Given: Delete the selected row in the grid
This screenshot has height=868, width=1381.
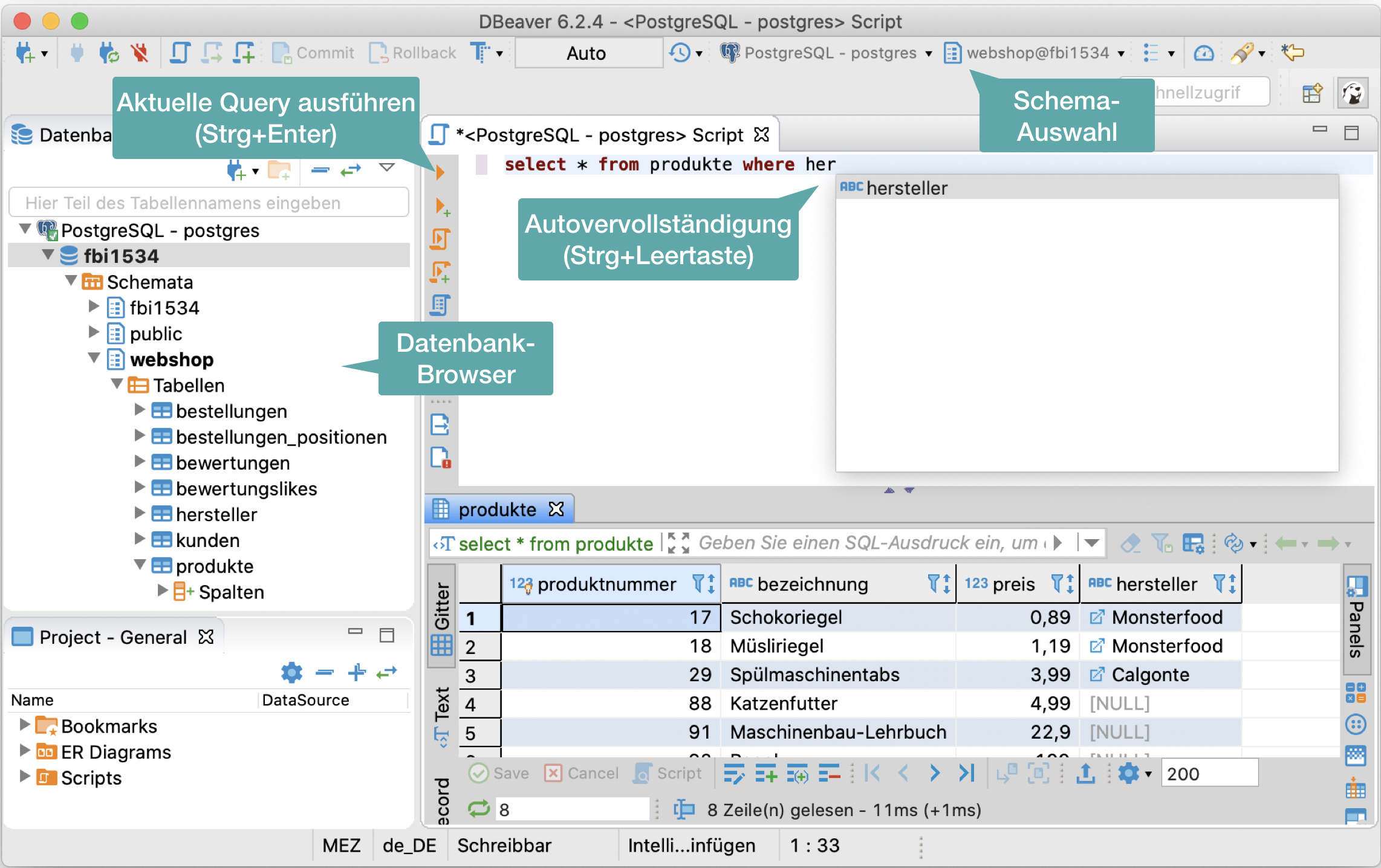Looking at the screenshot, I should click(829, 774).
